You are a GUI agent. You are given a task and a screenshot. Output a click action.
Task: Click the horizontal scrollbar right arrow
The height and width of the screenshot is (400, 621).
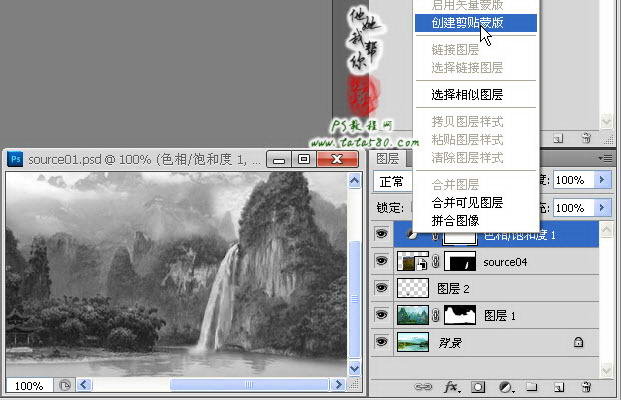coord(338,385)
